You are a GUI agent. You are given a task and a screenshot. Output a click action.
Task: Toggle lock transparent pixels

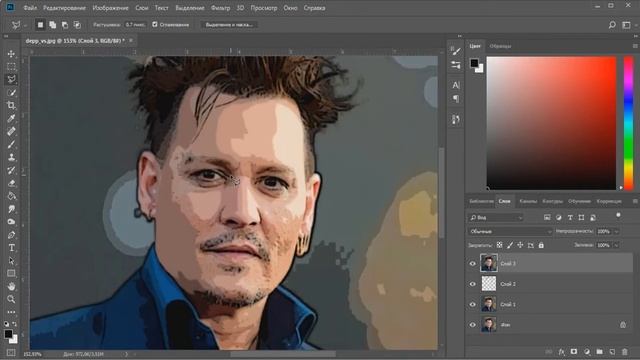point(499,245)
